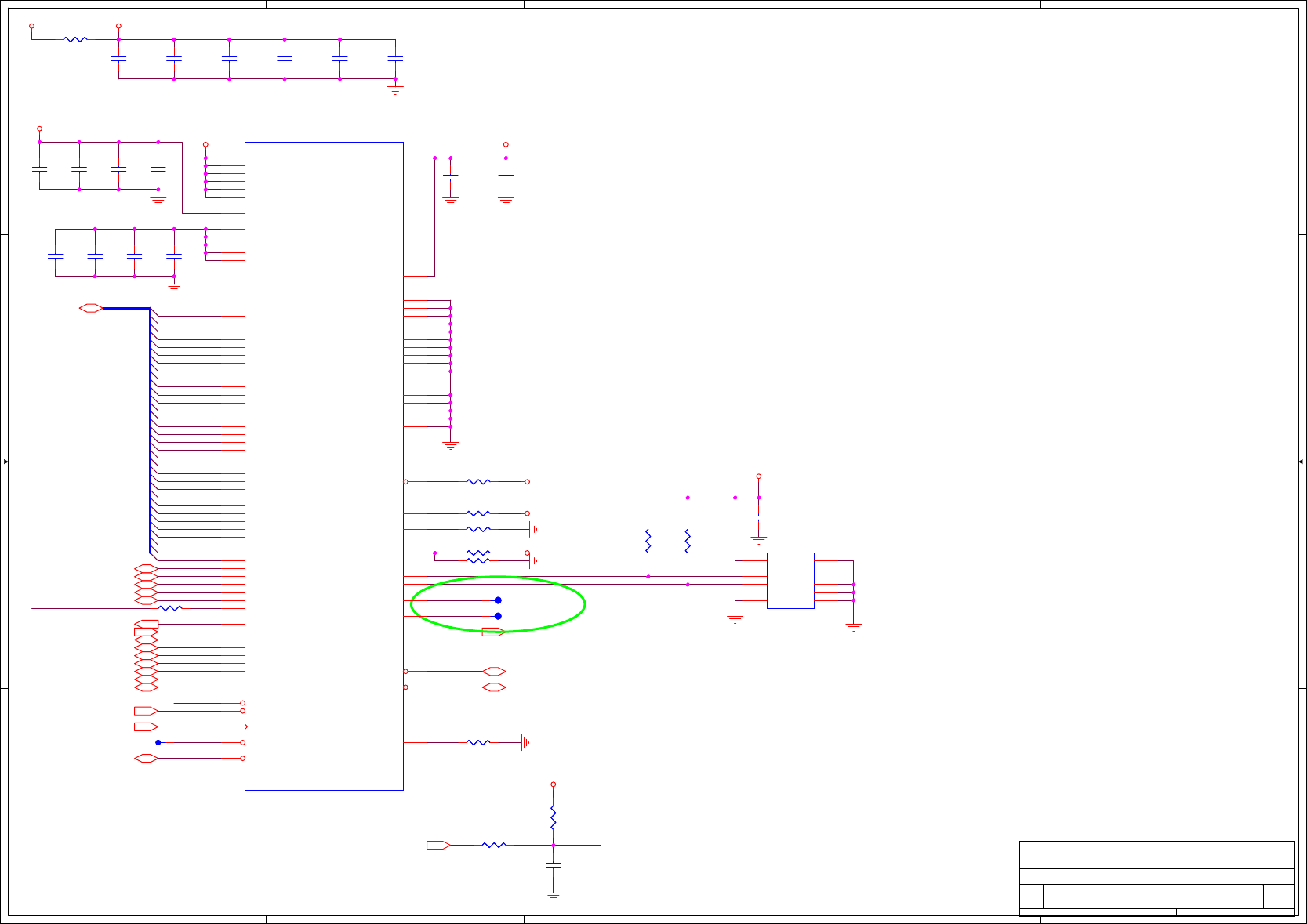Click the title block in the sheet corner

tap(1156, 879)
